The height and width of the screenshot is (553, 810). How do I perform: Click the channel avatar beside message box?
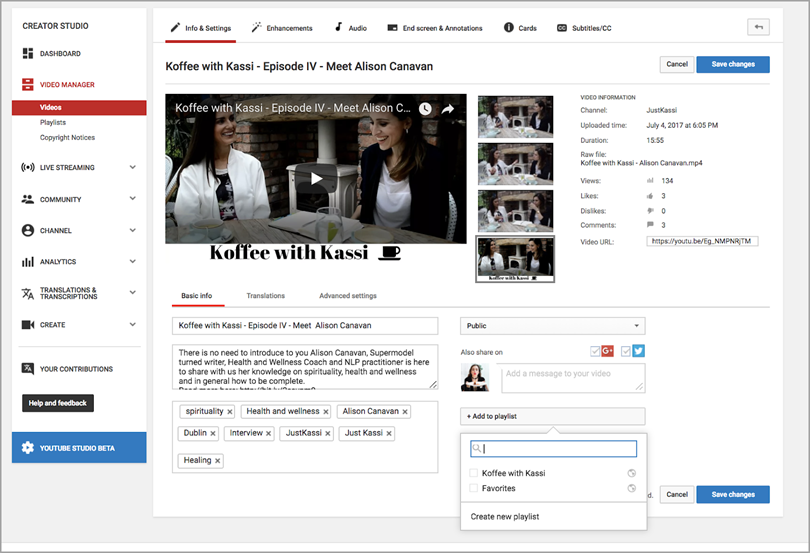pos(475,377)
